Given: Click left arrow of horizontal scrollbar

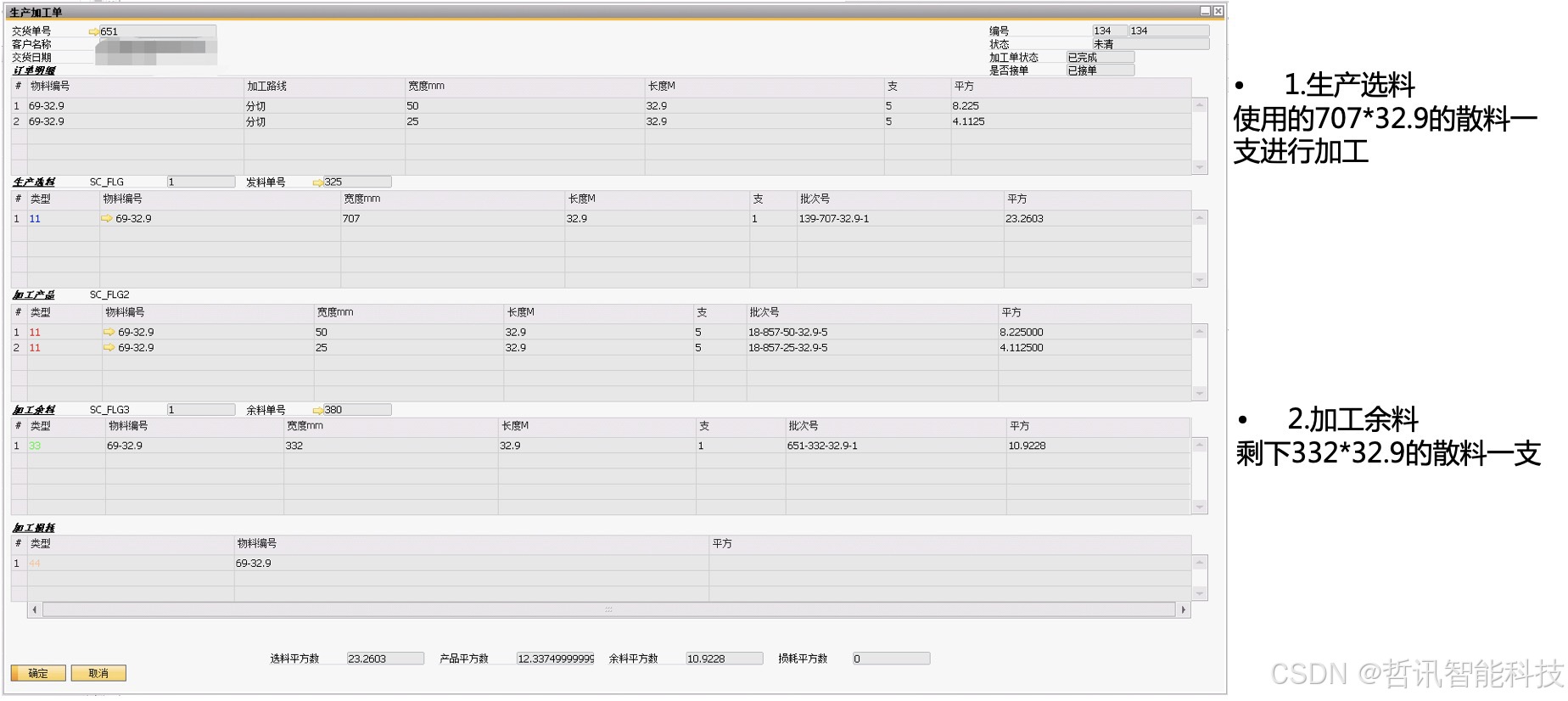Looking at the screenshot, I should (35, 610).
